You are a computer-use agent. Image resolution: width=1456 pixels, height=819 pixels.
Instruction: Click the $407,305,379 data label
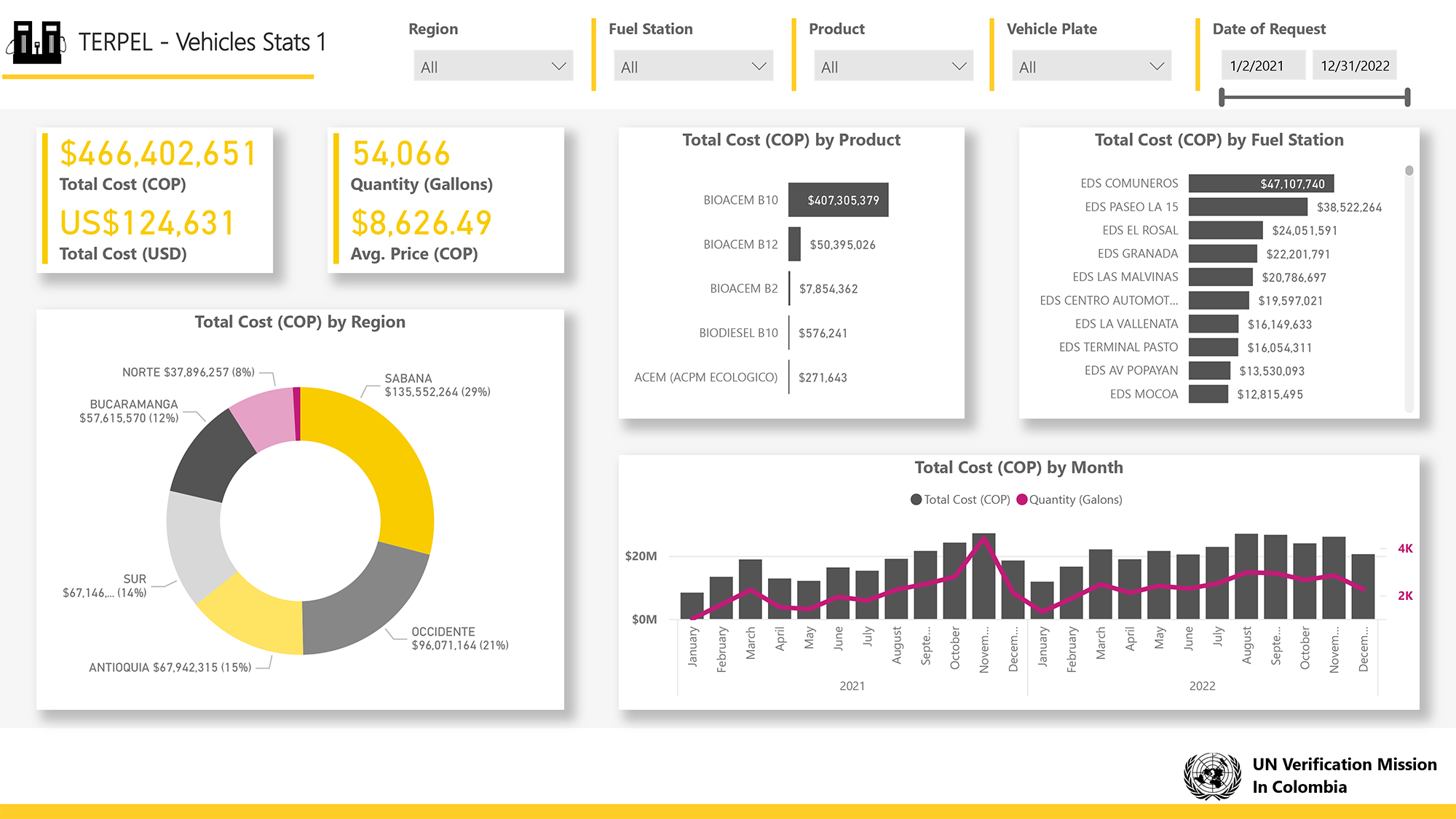click(843, 200)
